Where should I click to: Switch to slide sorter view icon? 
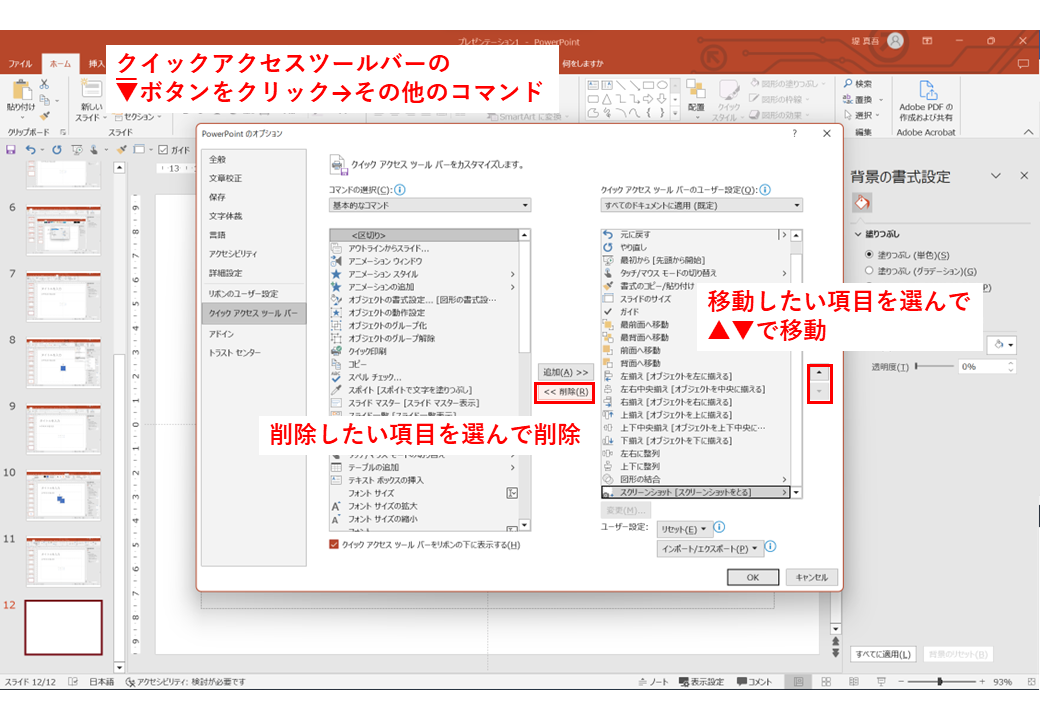[826, 682]
